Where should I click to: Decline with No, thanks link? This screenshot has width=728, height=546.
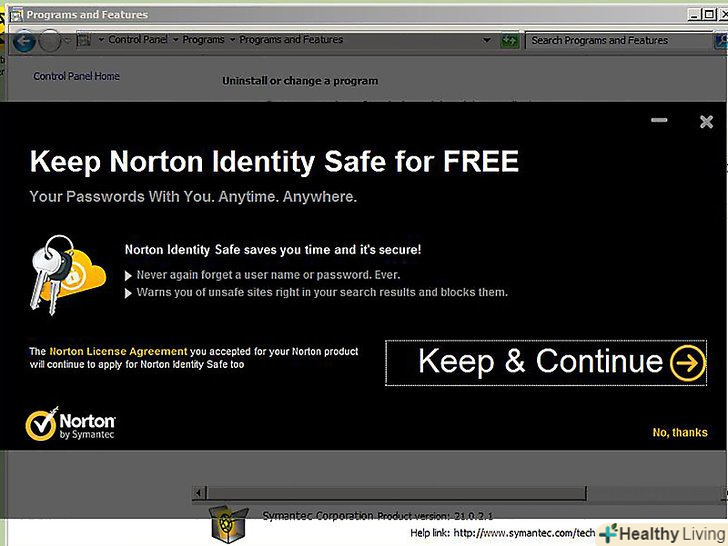(x=680, y=432)
